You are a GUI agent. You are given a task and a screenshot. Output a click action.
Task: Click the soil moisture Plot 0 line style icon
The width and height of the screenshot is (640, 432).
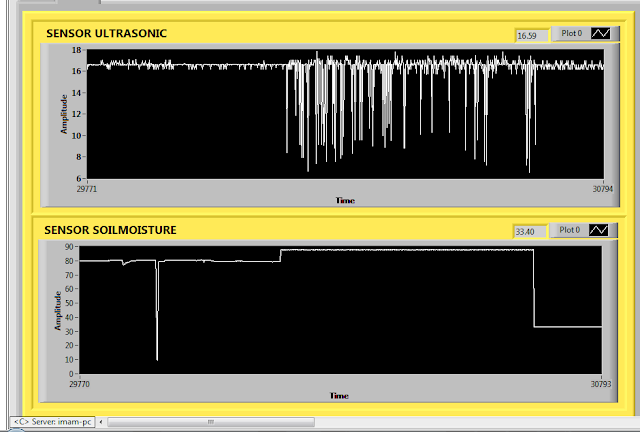point(599,230)
